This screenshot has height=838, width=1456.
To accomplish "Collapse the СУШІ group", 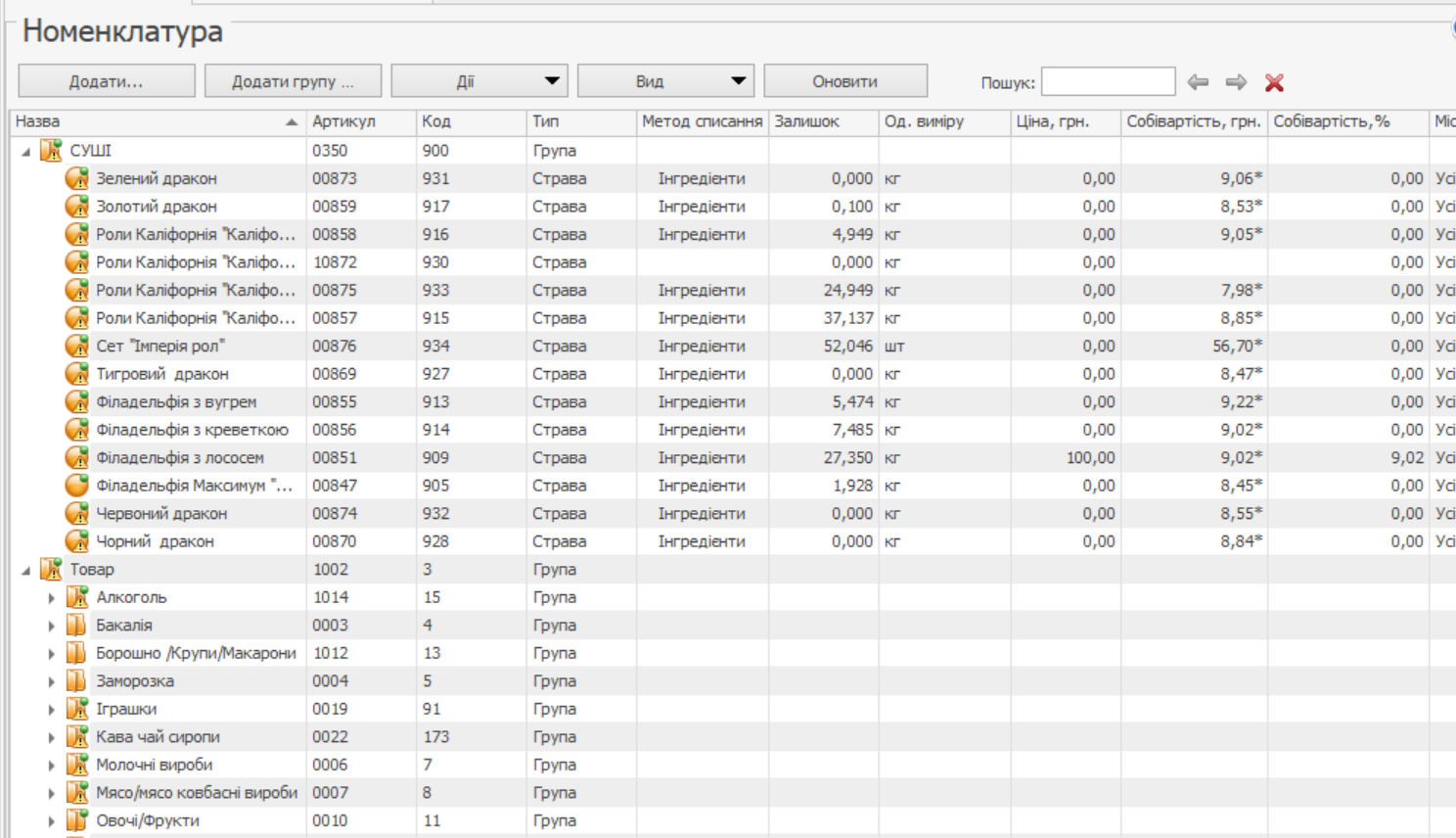I will (x=26, y=152).
